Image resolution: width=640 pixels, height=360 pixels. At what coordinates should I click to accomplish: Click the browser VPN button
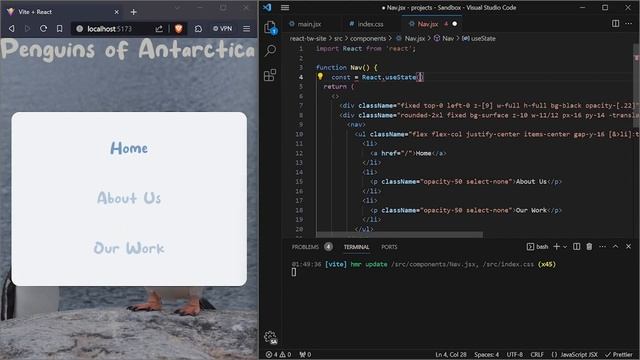222,29
